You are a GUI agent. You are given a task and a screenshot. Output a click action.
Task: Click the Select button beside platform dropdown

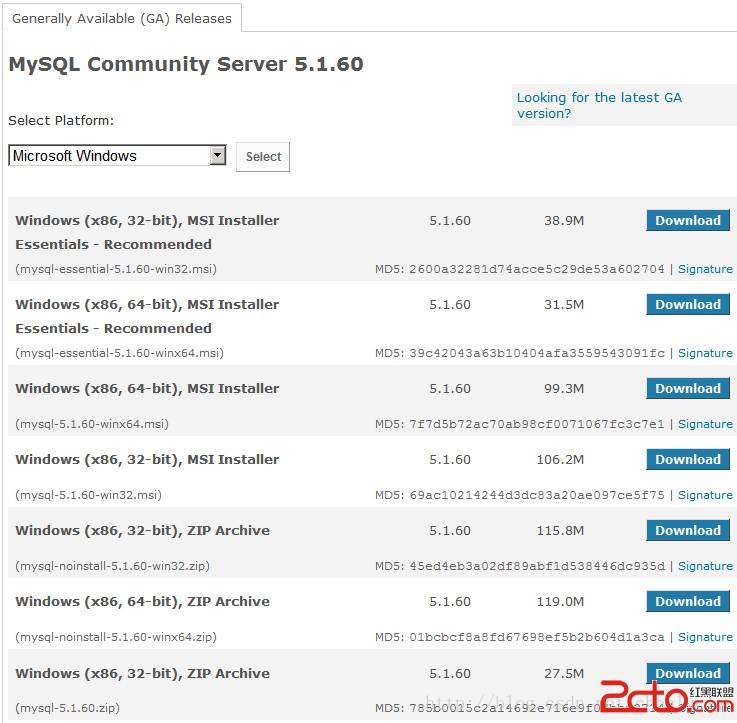tap(263, 157)
